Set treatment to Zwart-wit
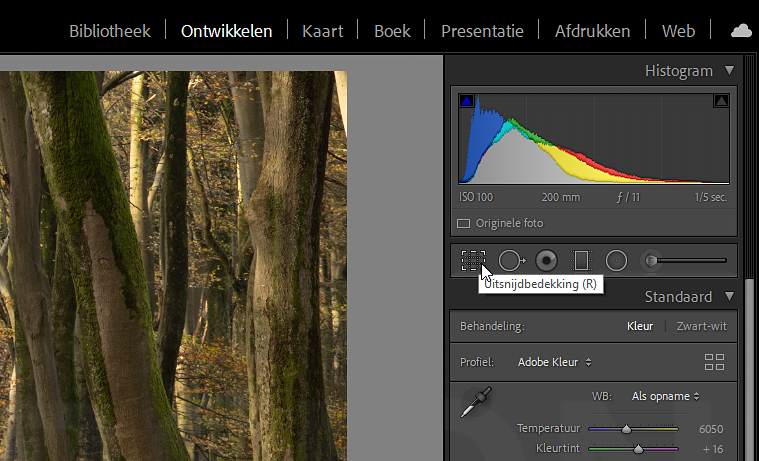759x461 pixels. (x=701, y=326)
